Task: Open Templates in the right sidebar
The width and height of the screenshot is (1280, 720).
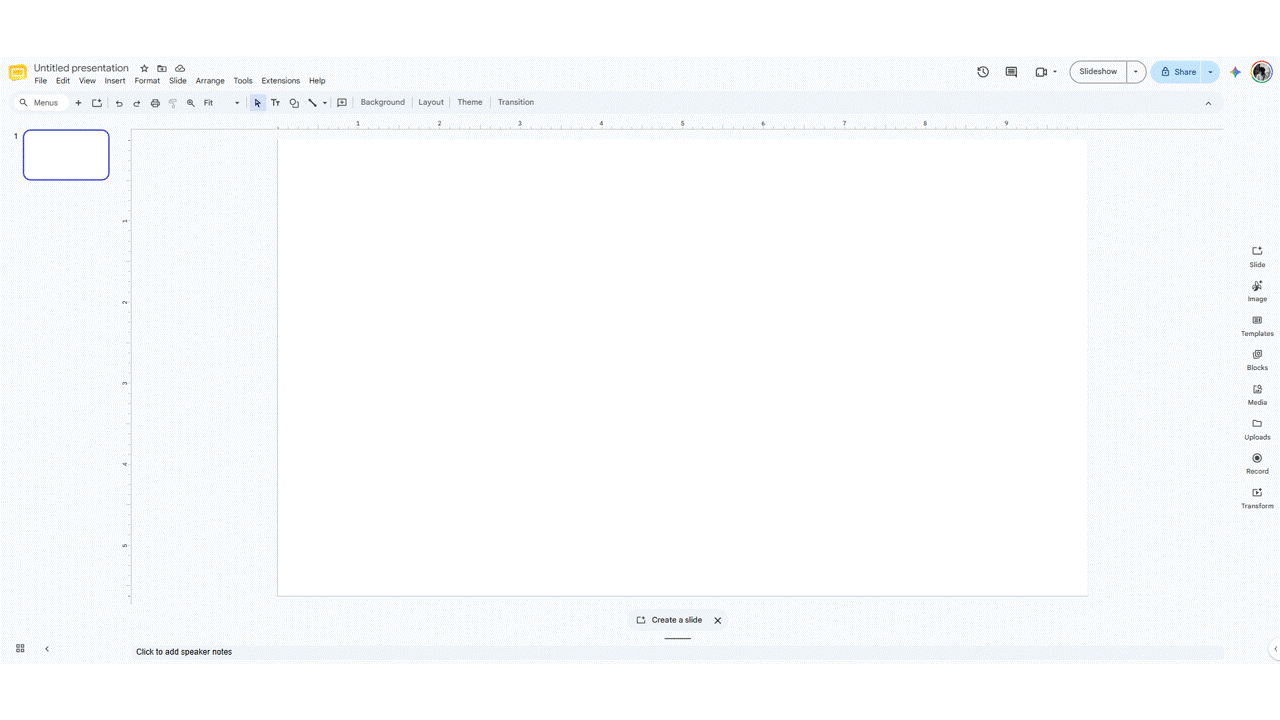Action: coord(1257,325)
